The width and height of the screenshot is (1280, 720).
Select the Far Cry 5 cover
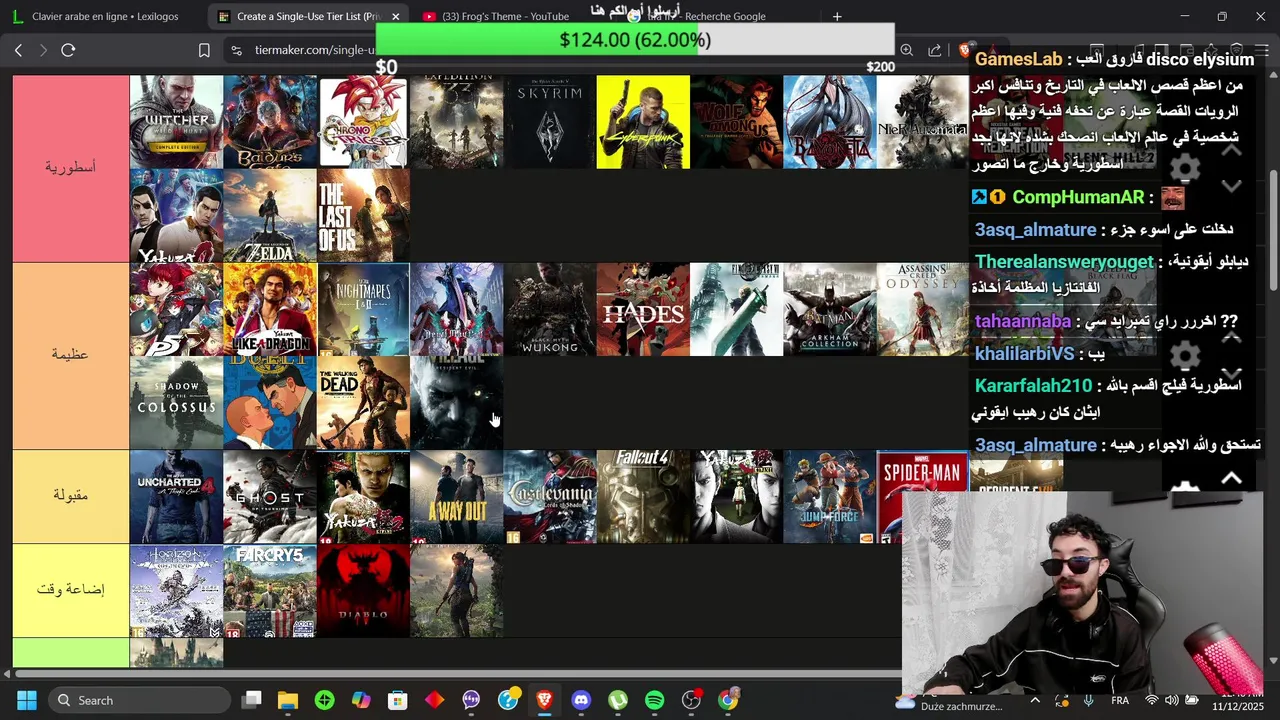point(270,590)
